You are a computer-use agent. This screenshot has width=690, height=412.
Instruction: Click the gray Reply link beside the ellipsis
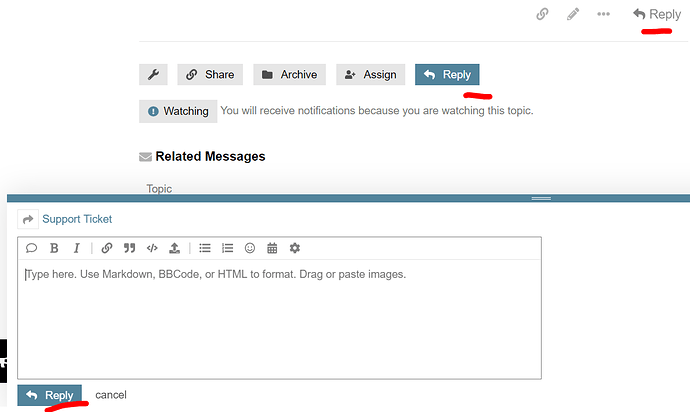click(657, 14)
